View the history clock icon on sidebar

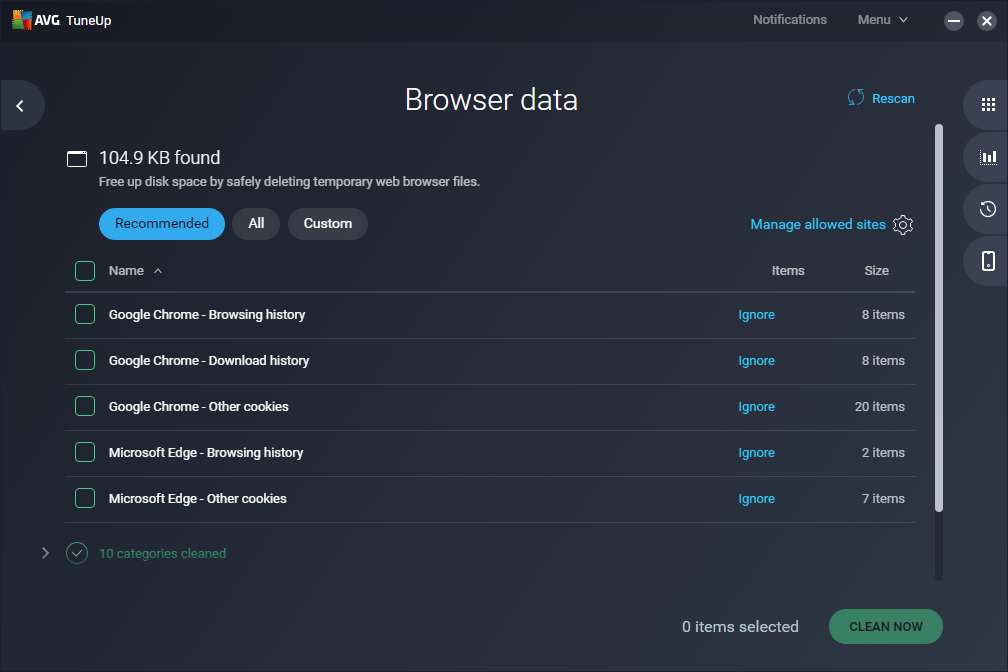pyautogui.click(x=988, y=209)
